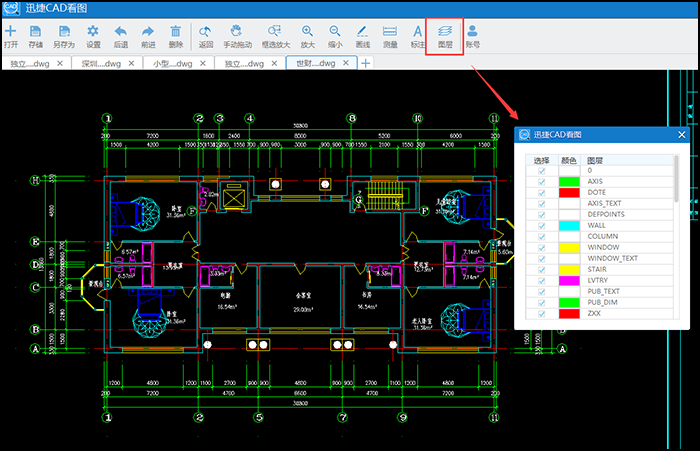The image size is (700, 451).
Task: Select the 画线 (draw line) tool
Action: tap(362, 36)
